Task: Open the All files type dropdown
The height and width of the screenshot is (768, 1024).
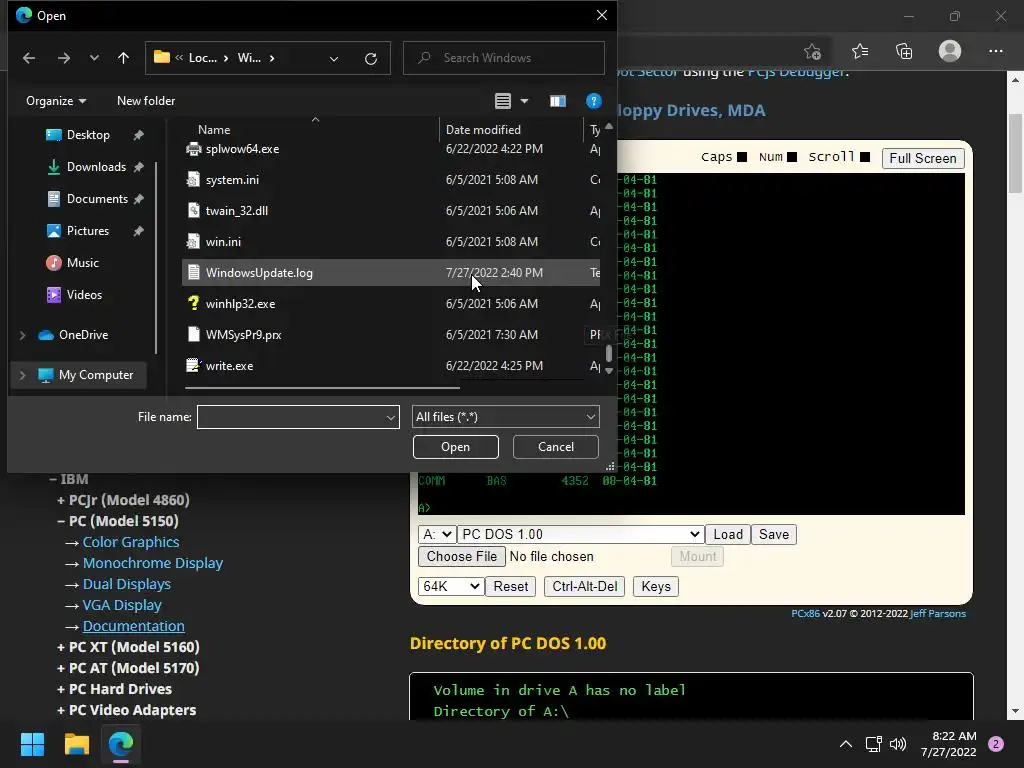Action: tap(505, 417)
